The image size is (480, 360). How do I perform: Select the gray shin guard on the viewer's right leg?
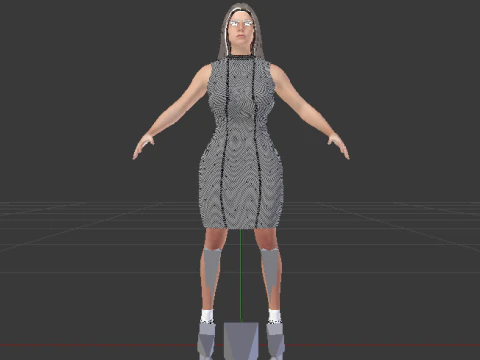[270, 269]
